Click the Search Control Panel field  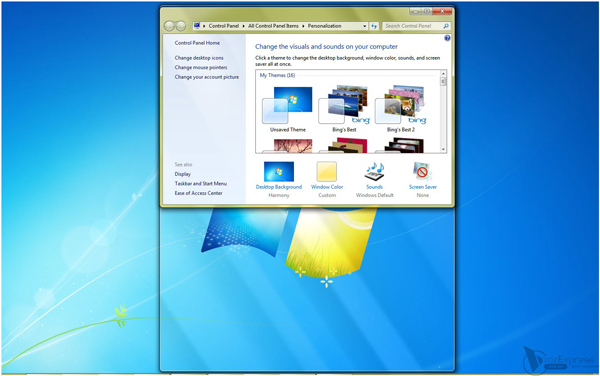pyautogui.click(x=412, y=26)
